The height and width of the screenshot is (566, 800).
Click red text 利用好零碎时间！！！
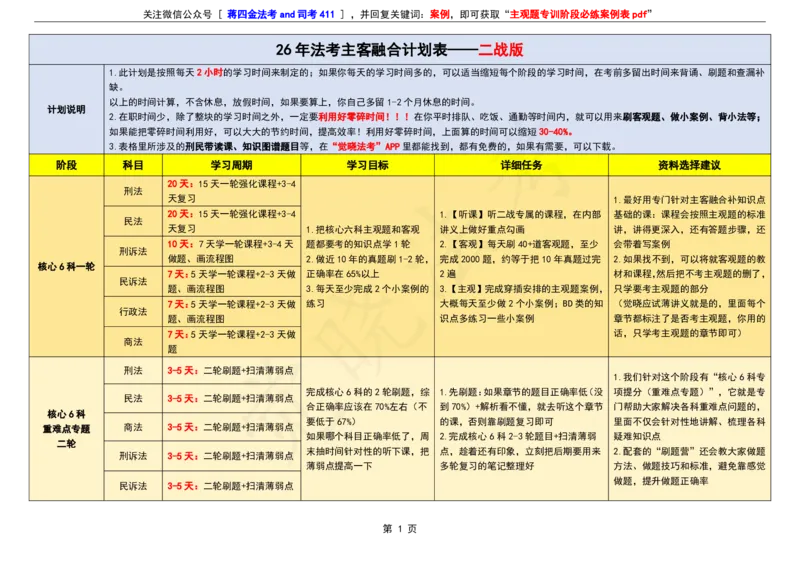(x=363, y=117)
